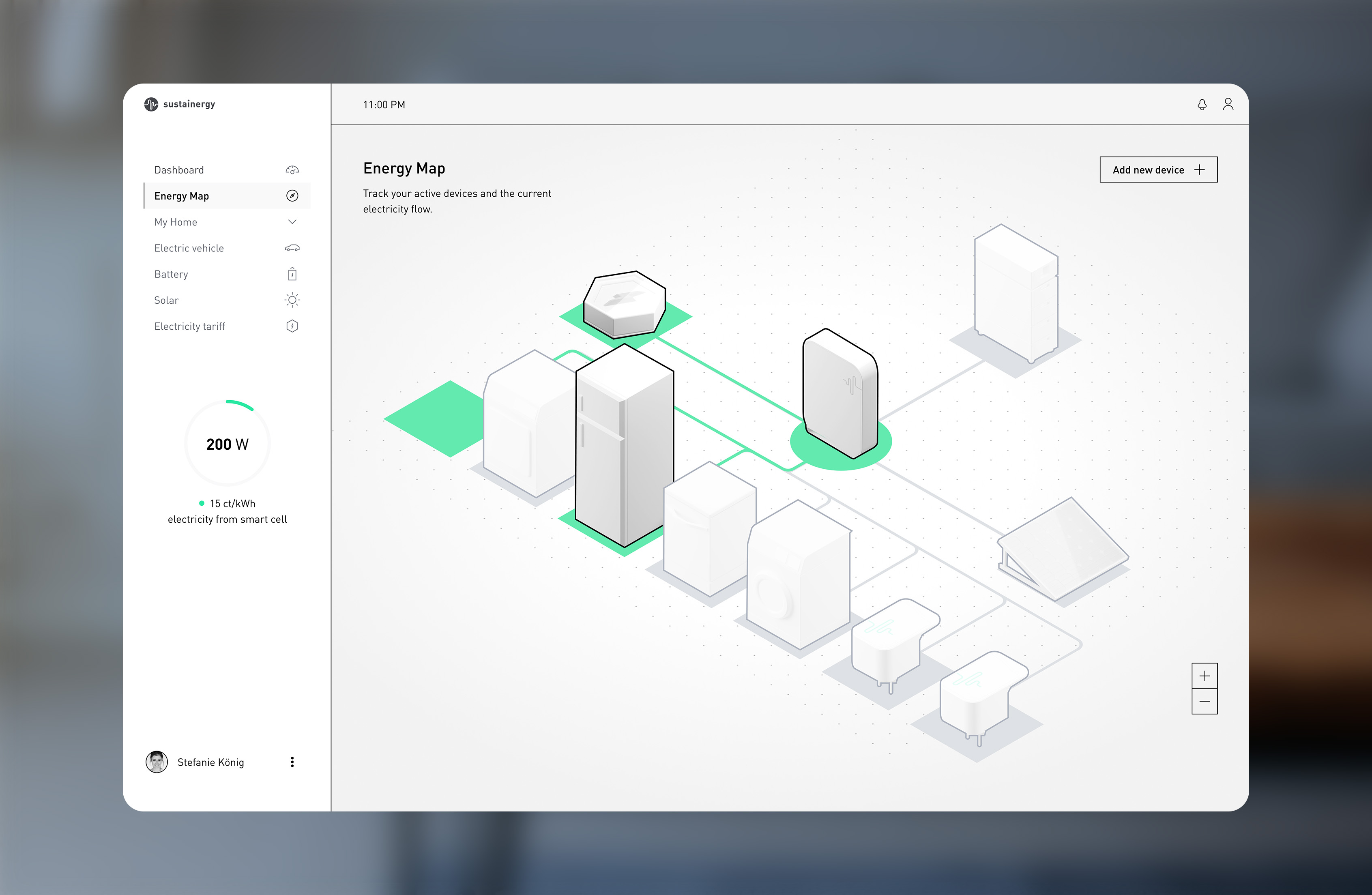Zoom in the map with plus button

(1204, 676)
